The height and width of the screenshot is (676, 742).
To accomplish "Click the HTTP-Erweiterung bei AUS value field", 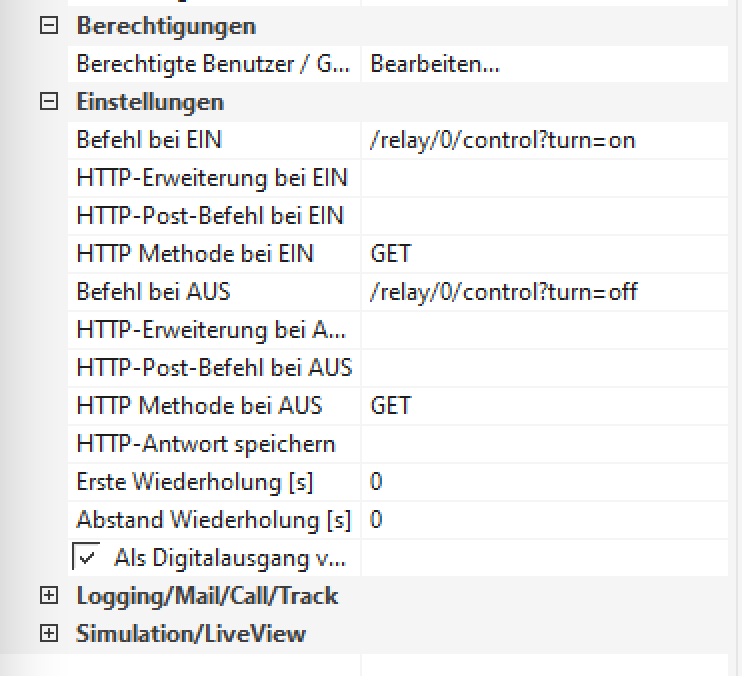I will [543, 330].
